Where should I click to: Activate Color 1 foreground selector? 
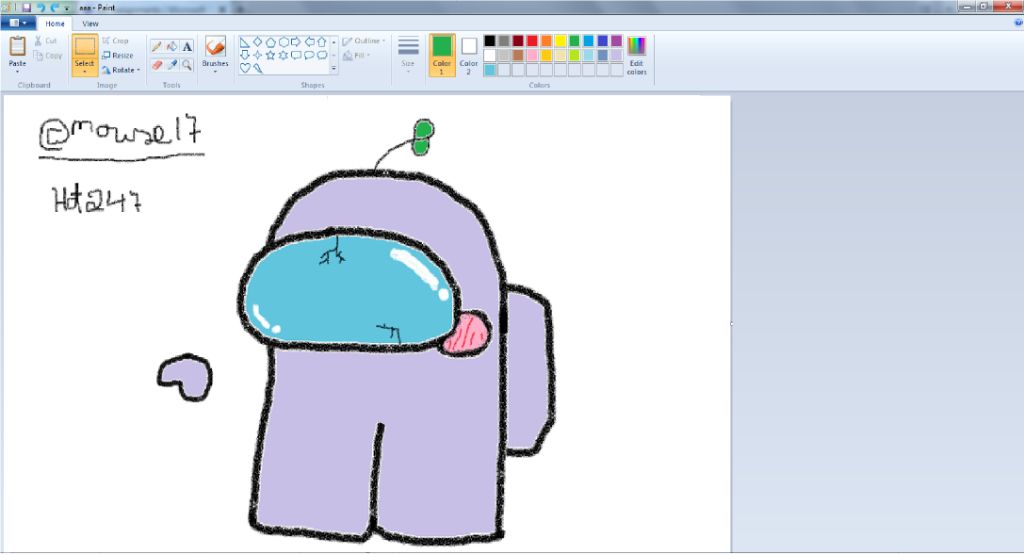[x=441, y=55]
